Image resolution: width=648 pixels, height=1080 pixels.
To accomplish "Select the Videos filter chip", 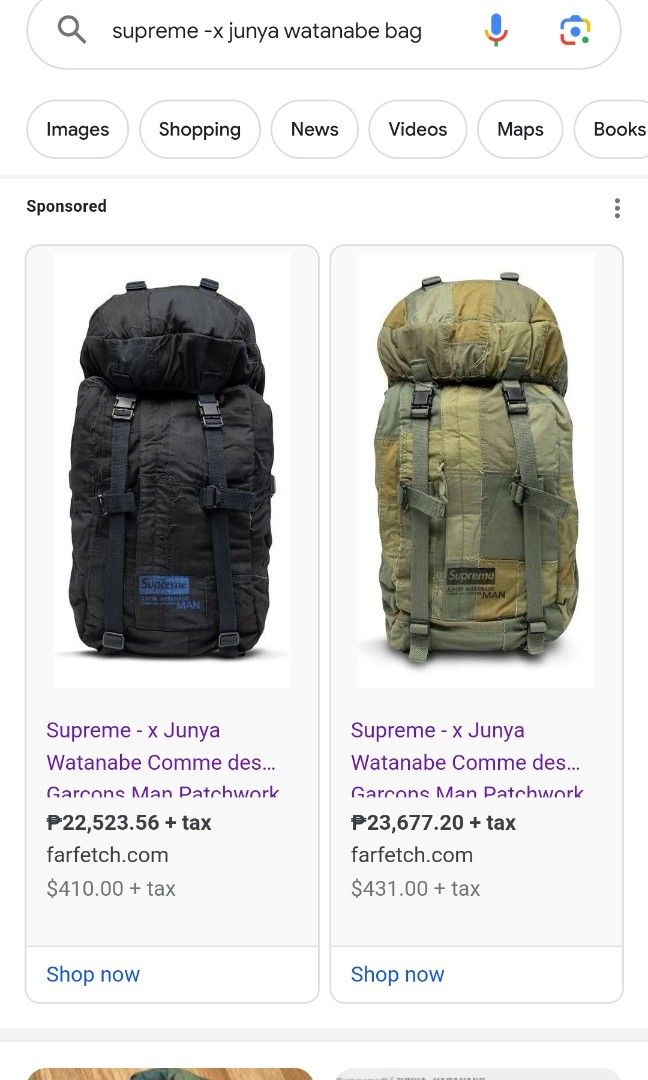I will (417, 129).
